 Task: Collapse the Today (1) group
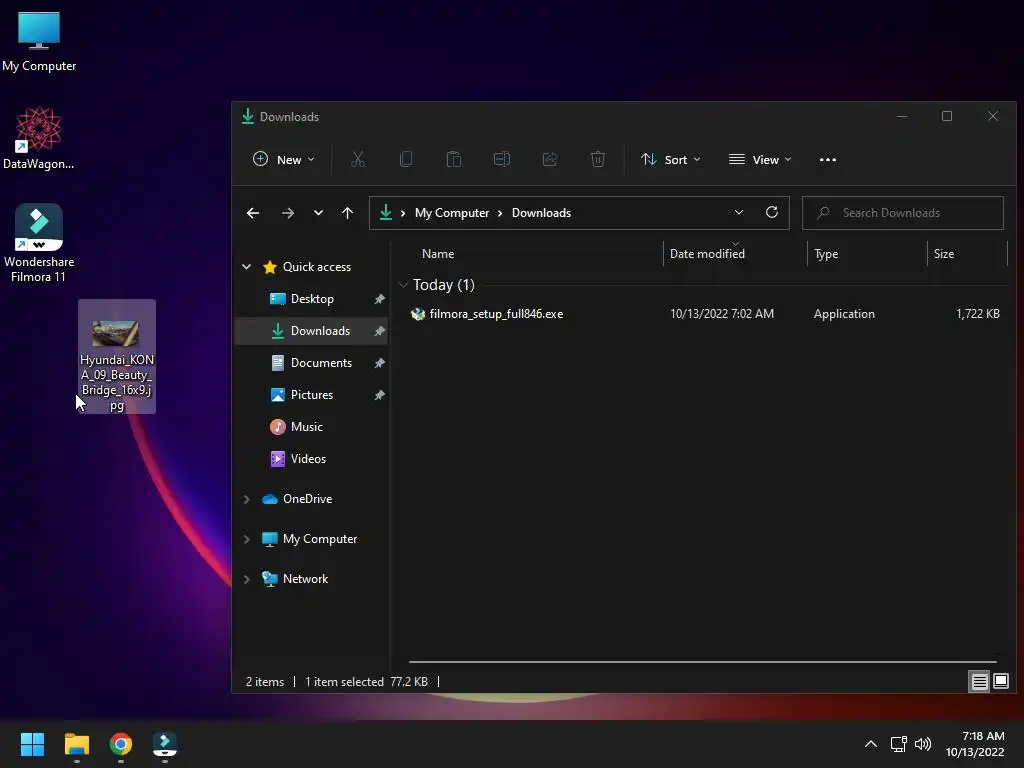(403, 285)
